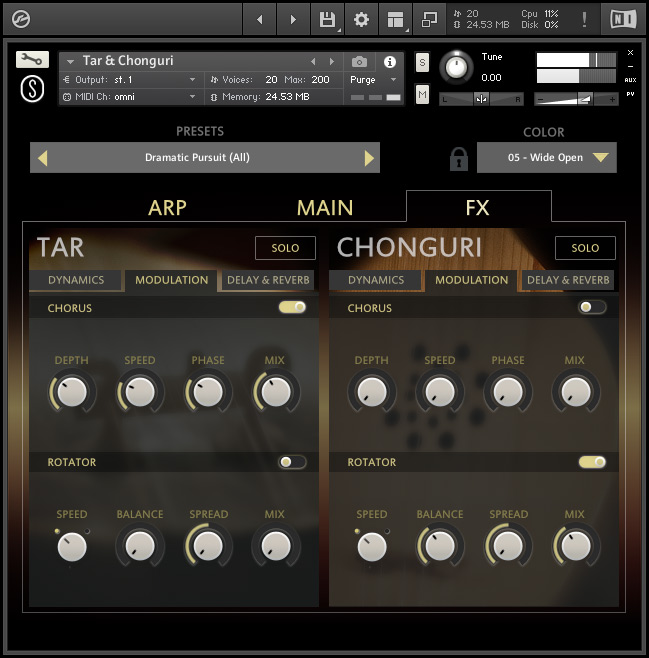Toggle Tar SOLO button
Viewport: 649px width, 658px height.
(x=285, y=248)
